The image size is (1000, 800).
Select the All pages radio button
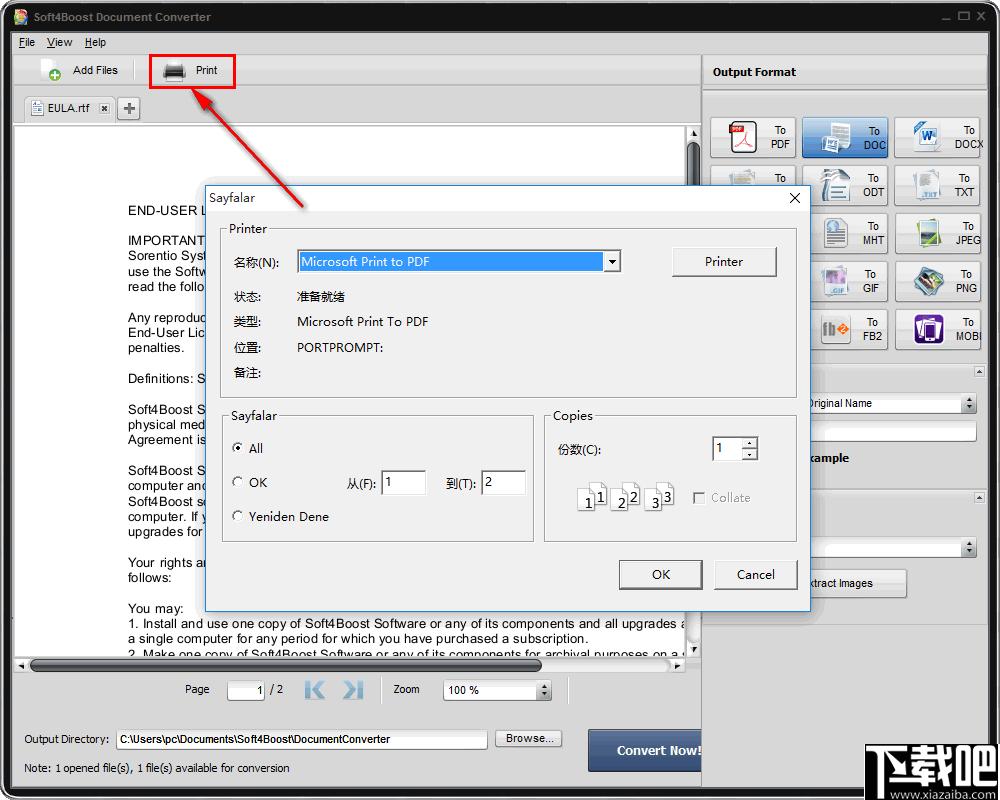pyautogui.click(x=237, y=448)
